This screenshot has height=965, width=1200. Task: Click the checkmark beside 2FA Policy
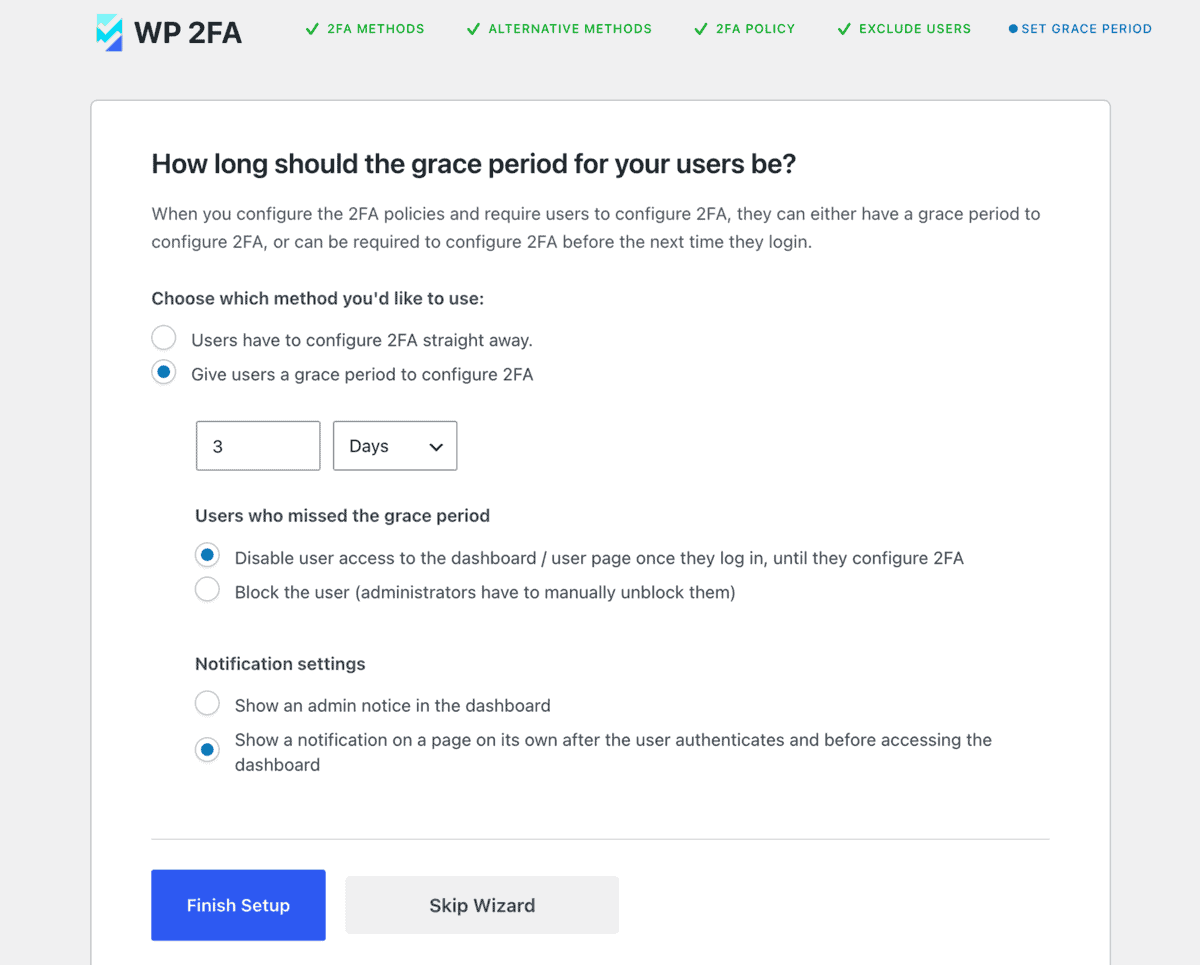(700, 29)
